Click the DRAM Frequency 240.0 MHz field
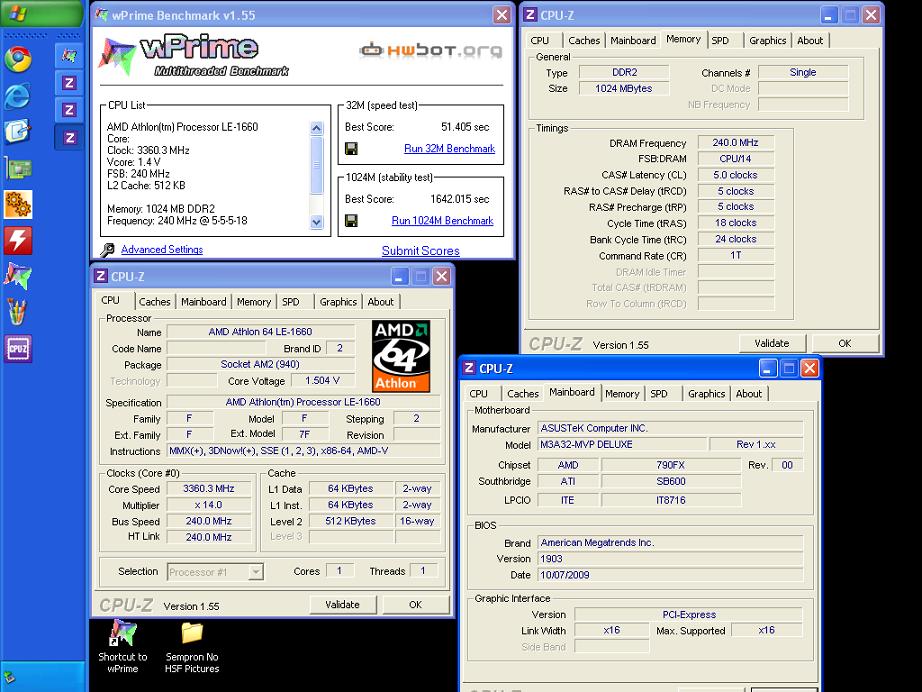The height and width of the screenshot is (692, 922). click(735, 143)
